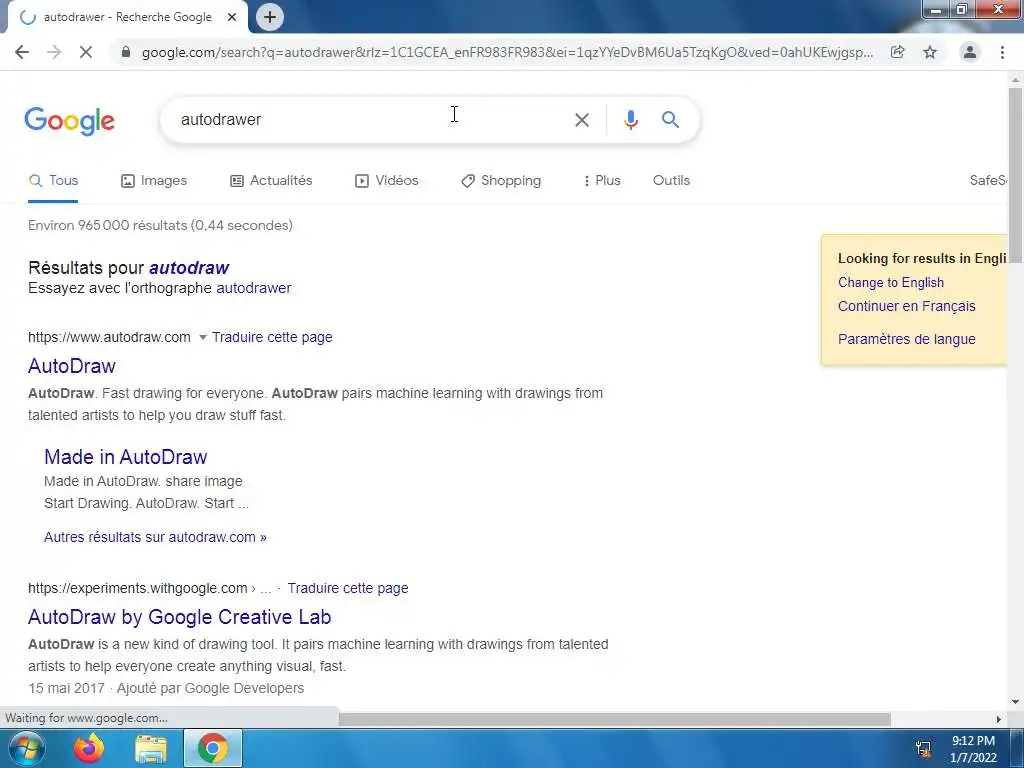This screenshot has width=1024, height=768.
Task: Click the share page icon in address bar
Action: pyautogui.click(x=898, y=52)
